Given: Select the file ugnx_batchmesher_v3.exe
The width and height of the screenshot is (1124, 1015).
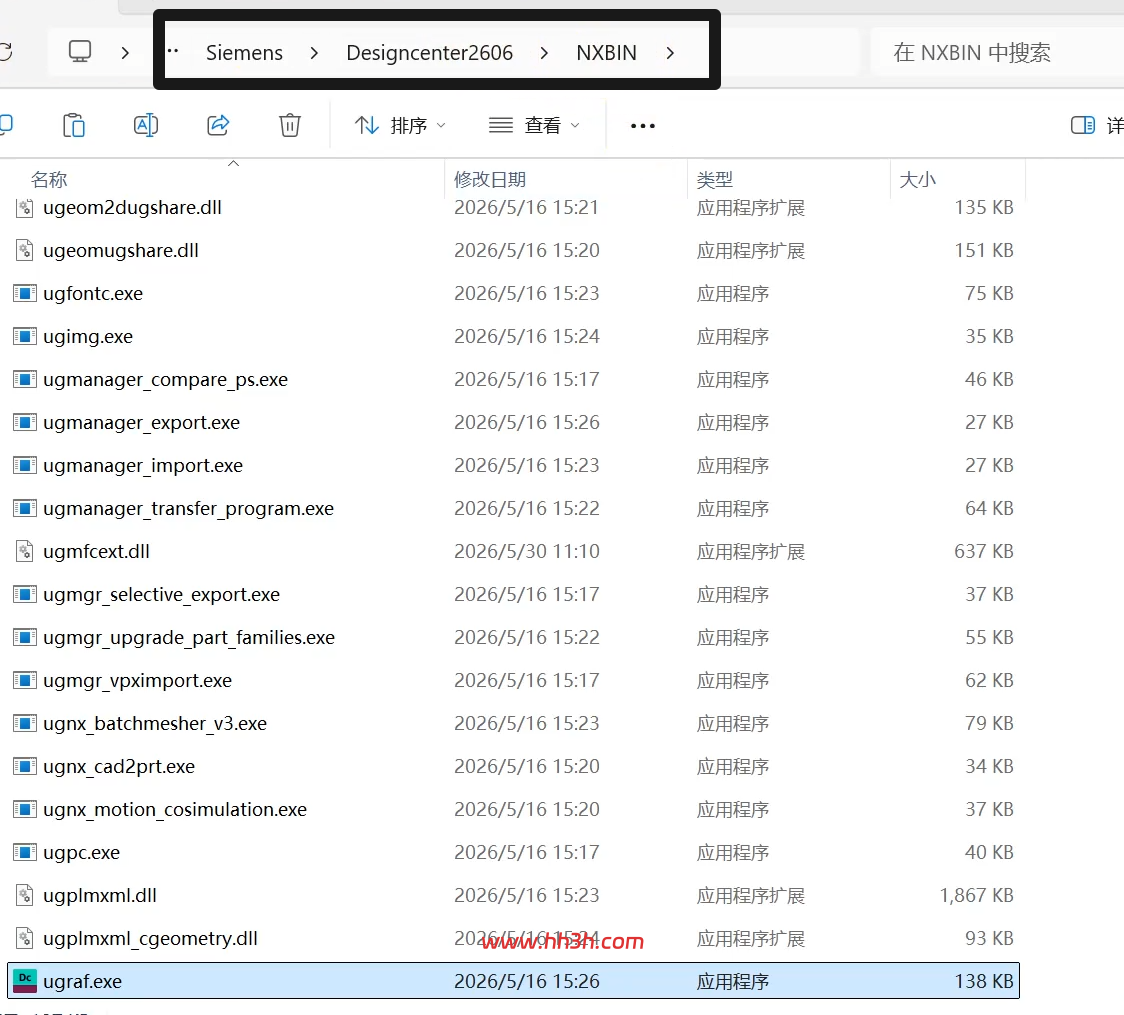Looking at the screenshot, I should (513, 723).
